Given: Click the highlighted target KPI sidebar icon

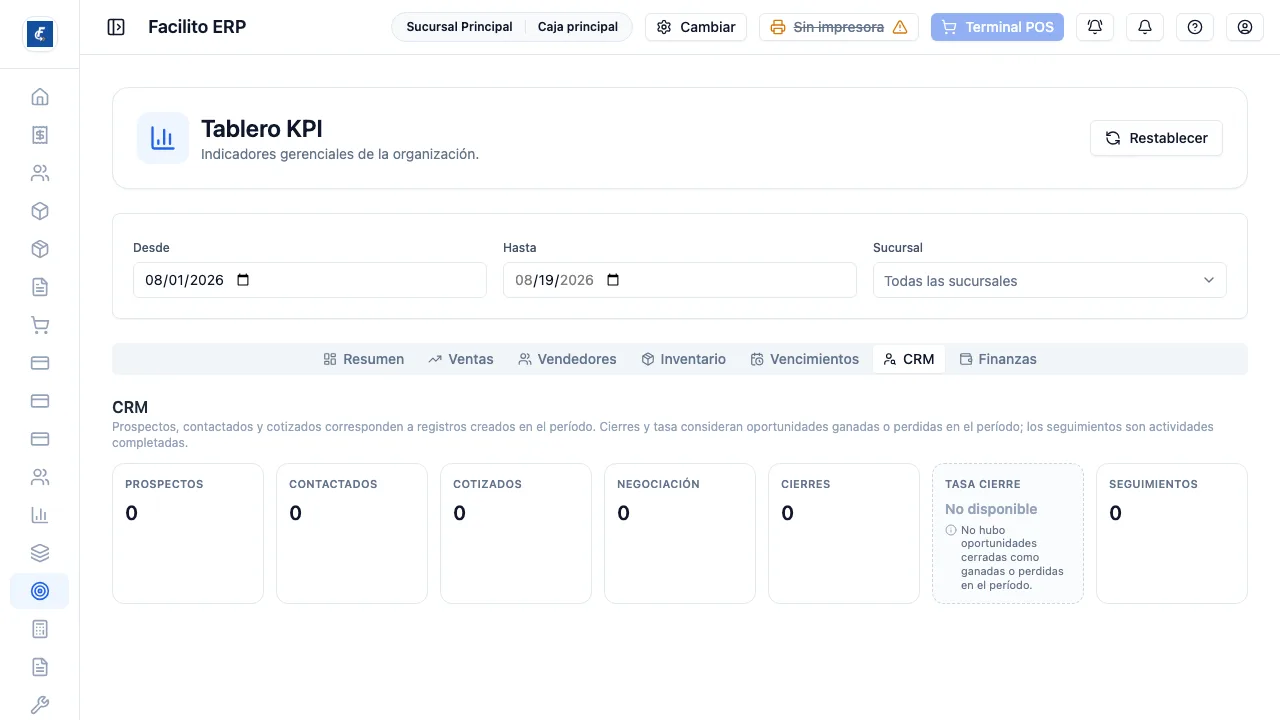Looking at the screenshot, I should 40,591.
